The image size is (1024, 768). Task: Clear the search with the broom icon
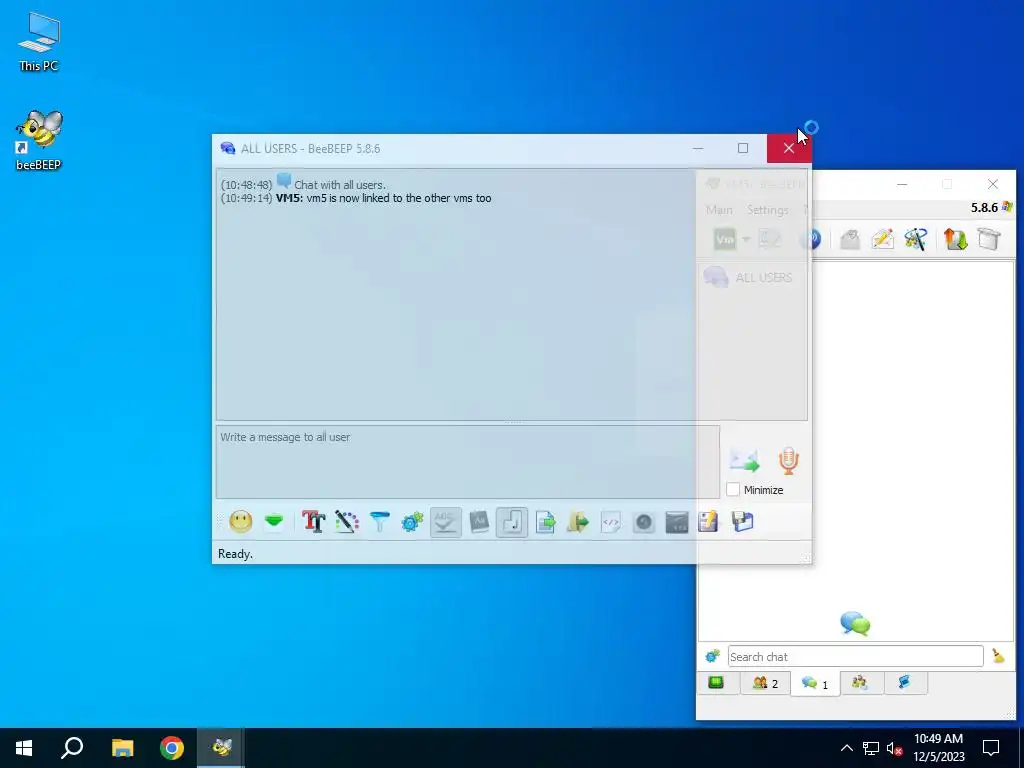pyautogui.click(x=999, y=656)
